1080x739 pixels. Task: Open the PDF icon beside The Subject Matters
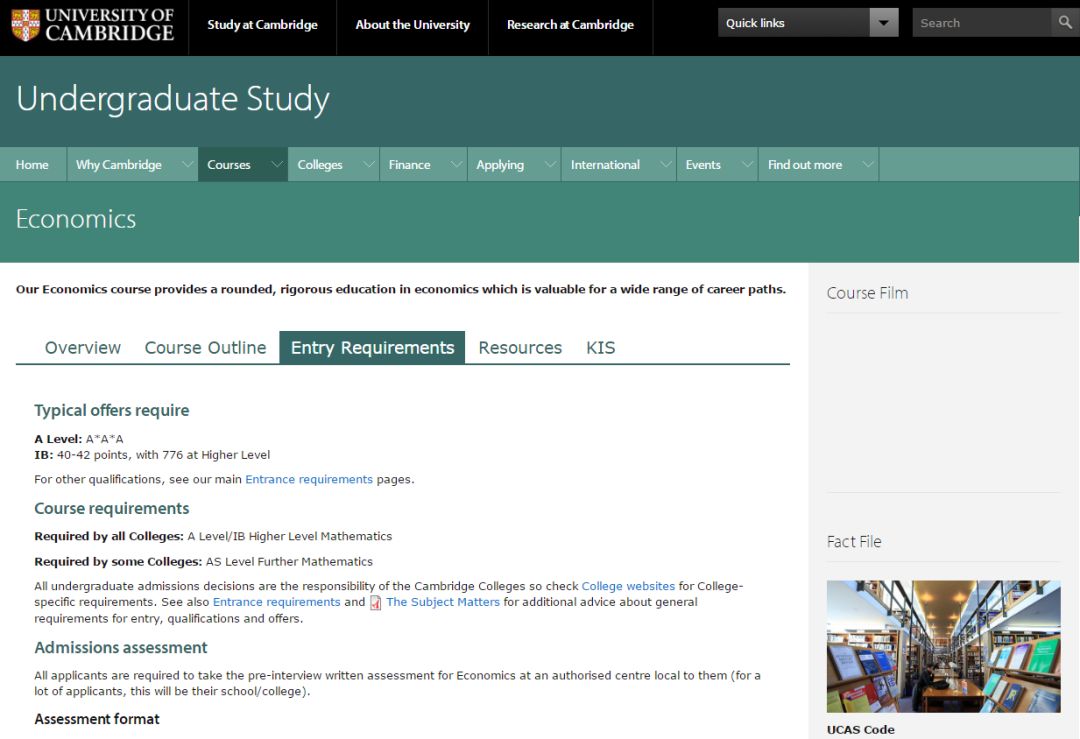click(375, 603)
